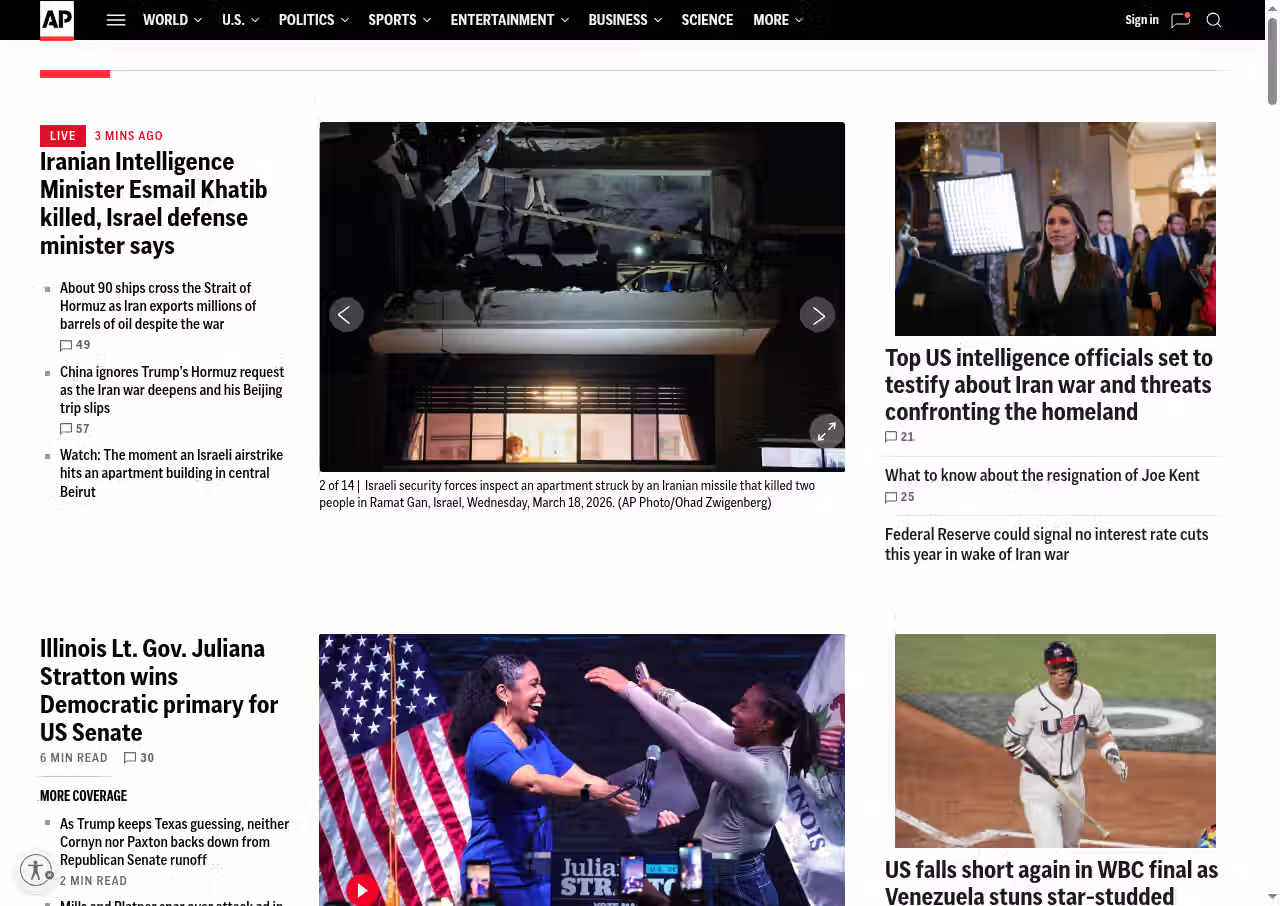Open the search magnifier icon
1280x906 pixels.
point(1214,20)
